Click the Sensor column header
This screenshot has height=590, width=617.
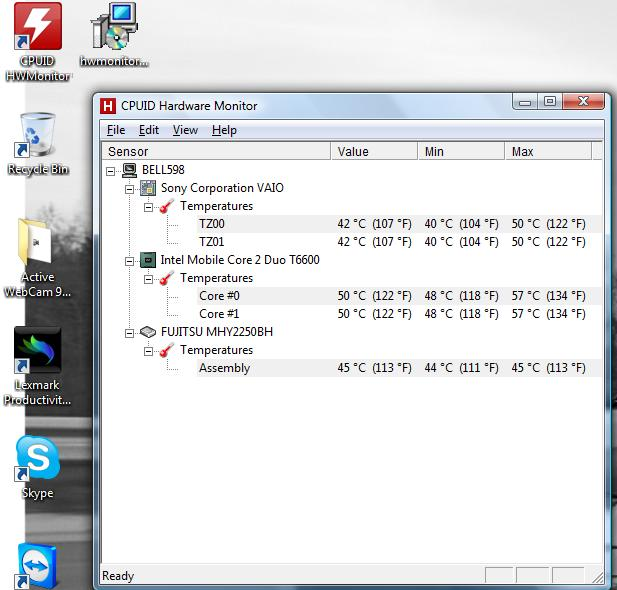[x=216, y=152]
